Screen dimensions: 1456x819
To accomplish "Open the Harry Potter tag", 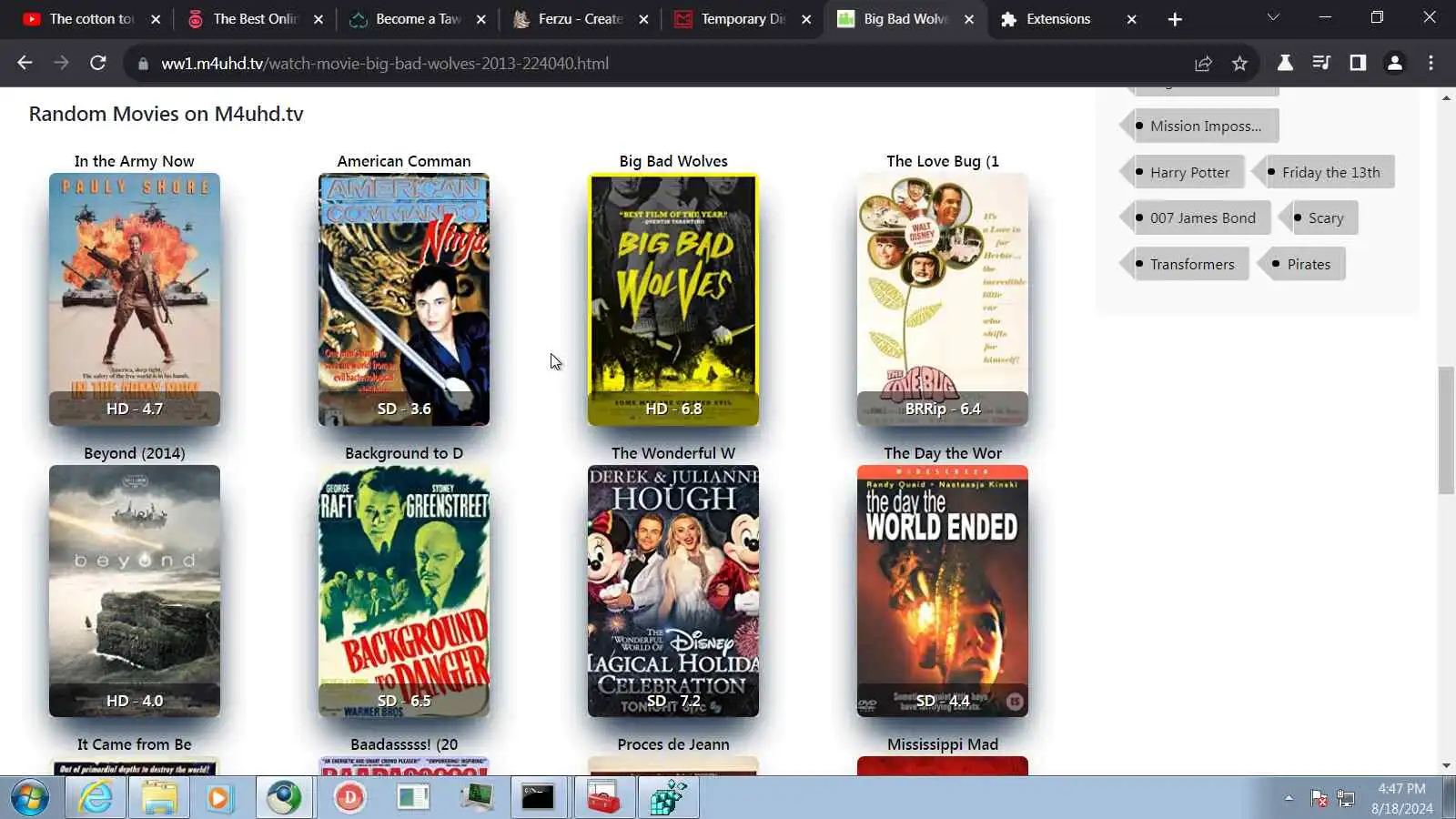I will [x=1183, y=172].
